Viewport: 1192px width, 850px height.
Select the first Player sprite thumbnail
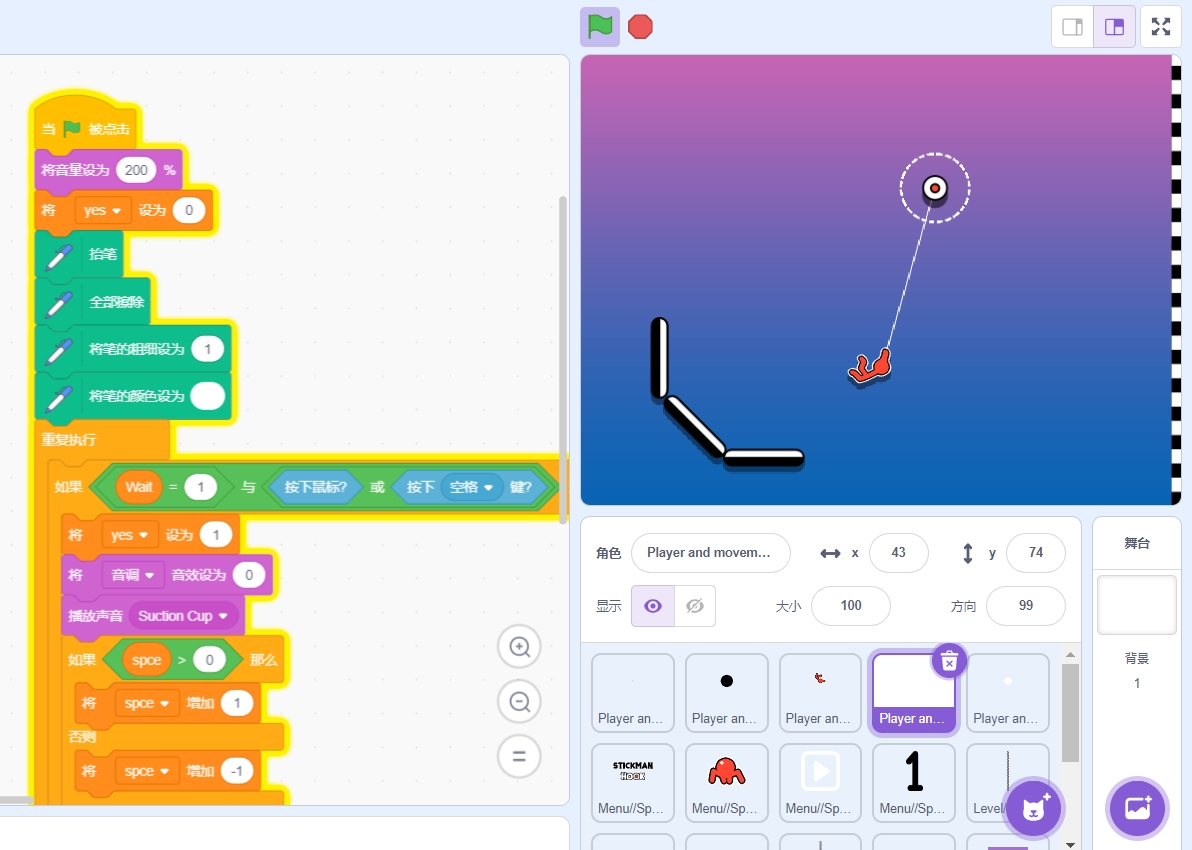[x=632, y=693]
